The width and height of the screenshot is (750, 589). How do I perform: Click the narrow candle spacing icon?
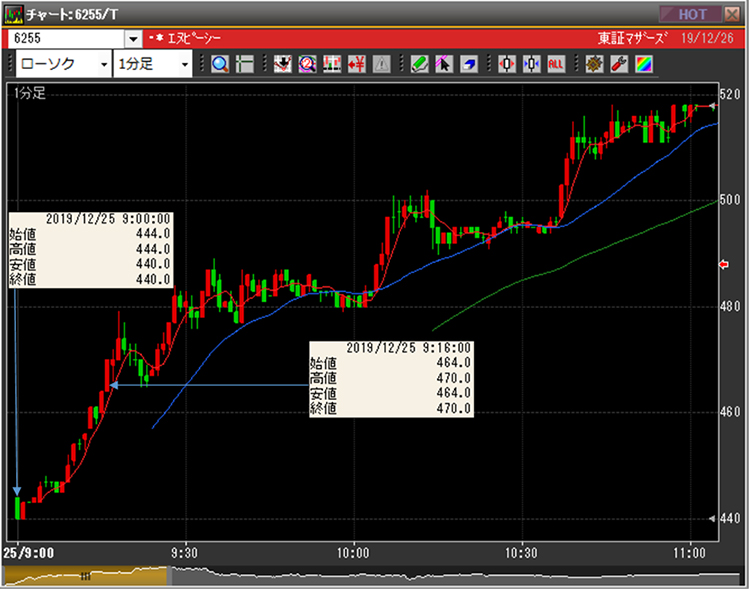tap(531, 64)
